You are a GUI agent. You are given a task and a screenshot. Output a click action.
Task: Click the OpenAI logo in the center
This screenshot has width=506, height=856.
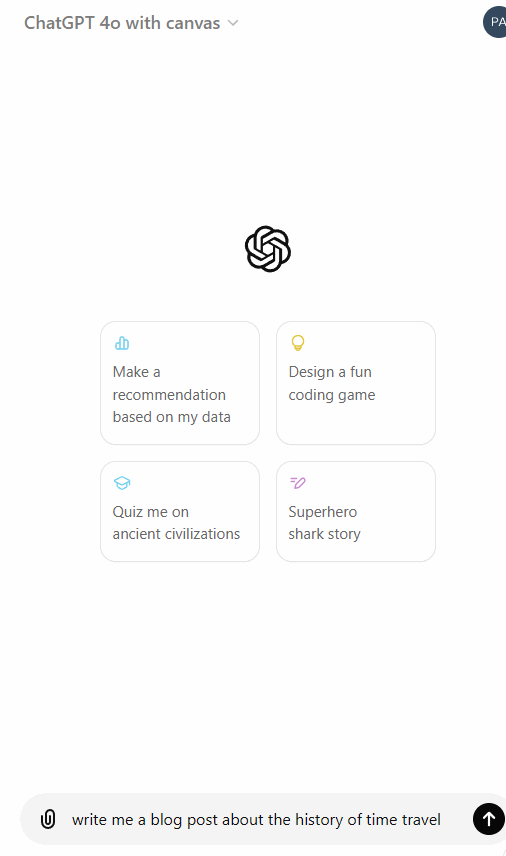267,248
